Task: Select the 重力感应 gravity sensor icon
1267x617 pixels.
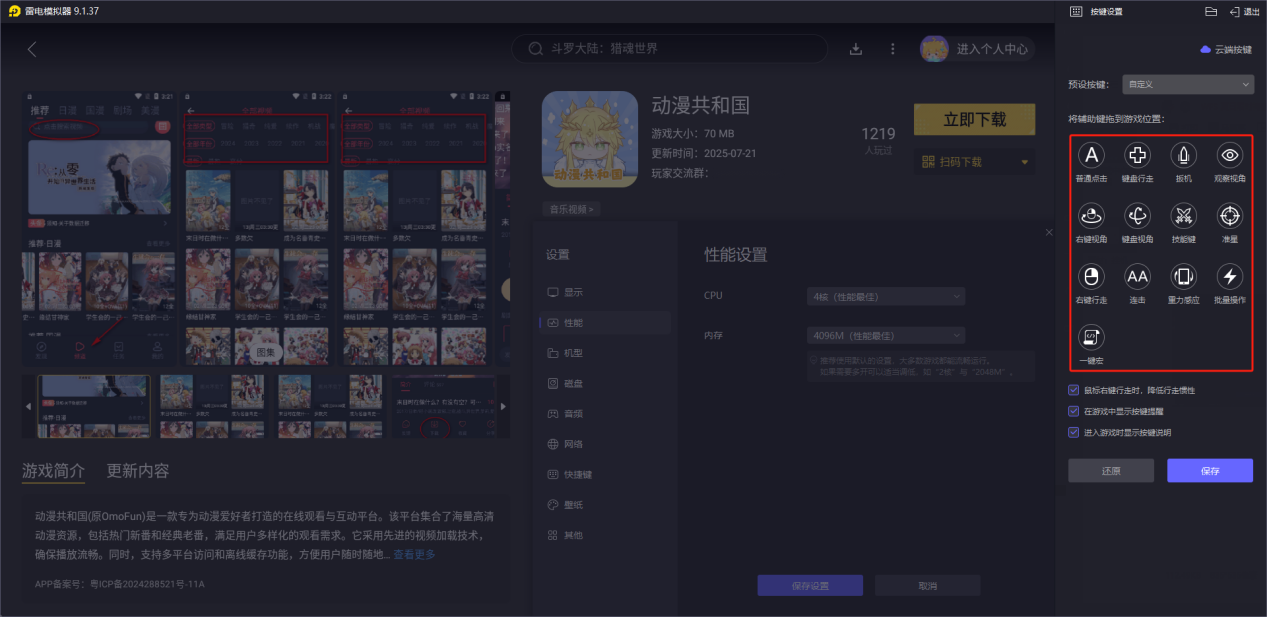Action: click(x=1184, y=277)
